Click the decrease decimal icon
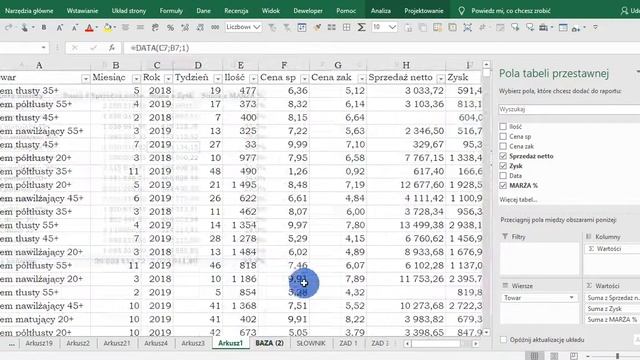This screenshot has height=360, width=640. coord(200,28)
